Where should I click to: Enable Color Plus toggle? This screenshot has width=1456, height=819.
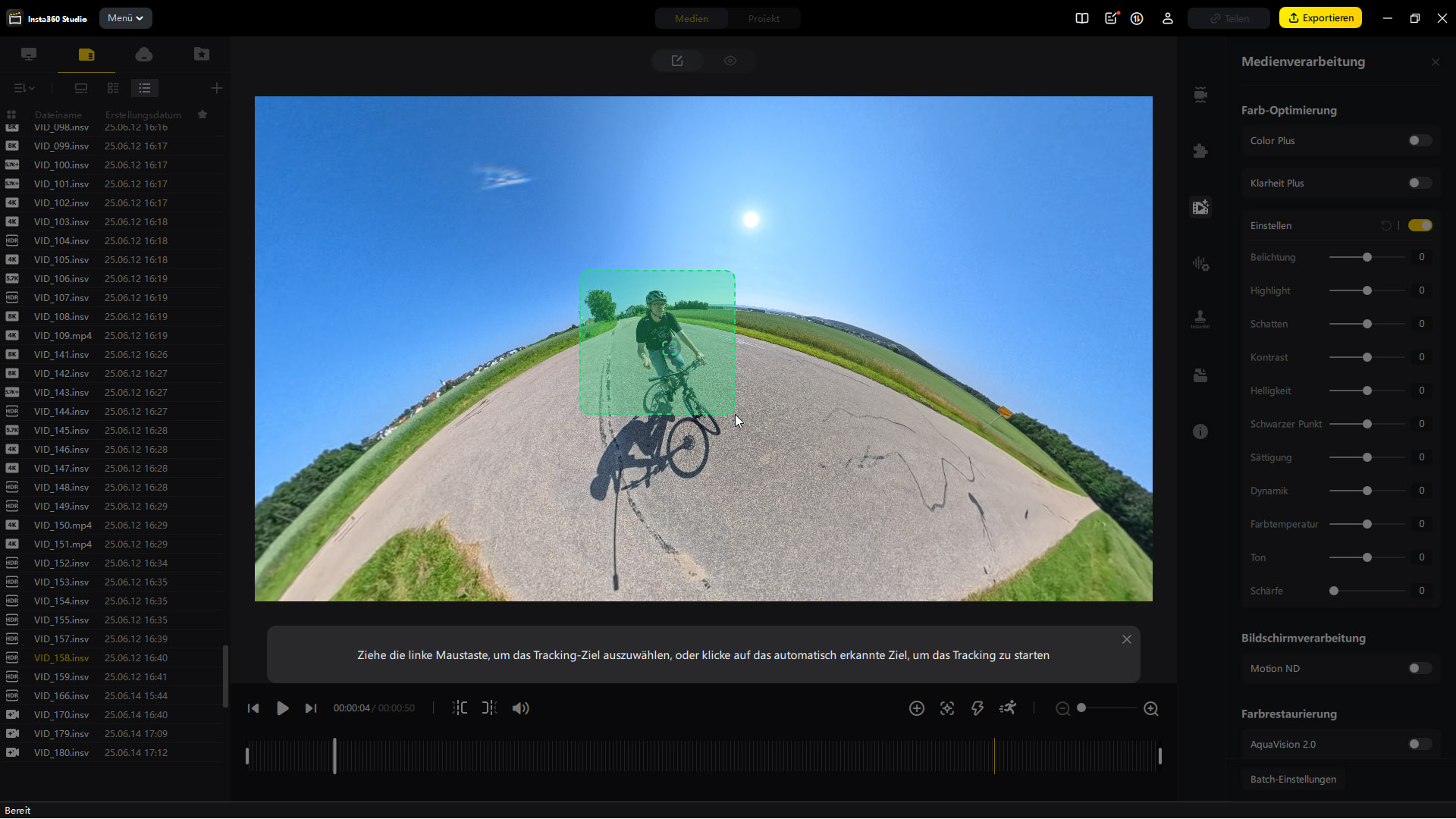coord(1420,141)
